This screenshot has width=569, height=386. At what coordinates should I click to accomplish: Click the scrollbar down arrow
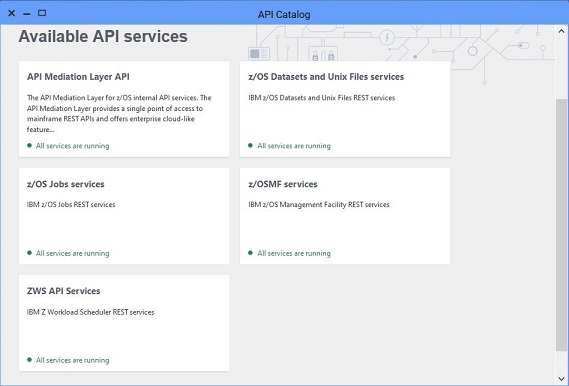click(561, 379)
